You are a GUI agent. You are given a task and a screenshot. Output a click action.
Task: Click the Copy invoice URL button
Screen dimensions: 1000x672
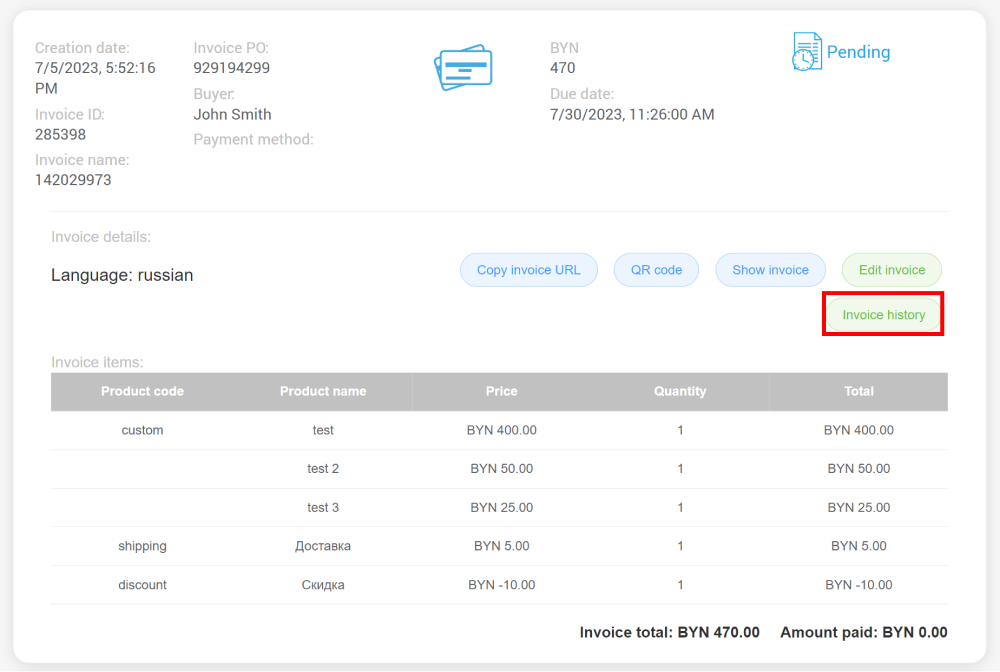[528, 269]
